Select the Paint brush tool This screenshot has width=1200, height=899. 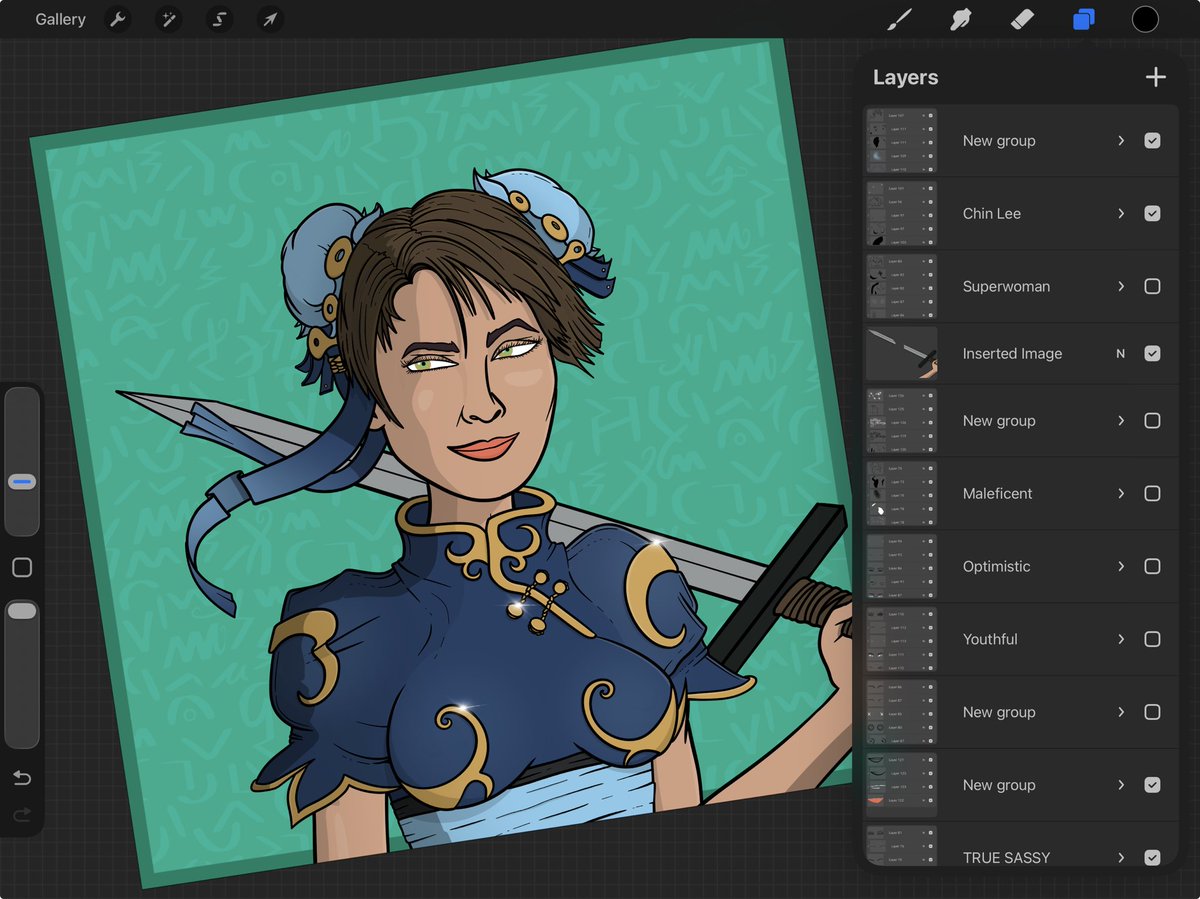(x=900, y=19)
